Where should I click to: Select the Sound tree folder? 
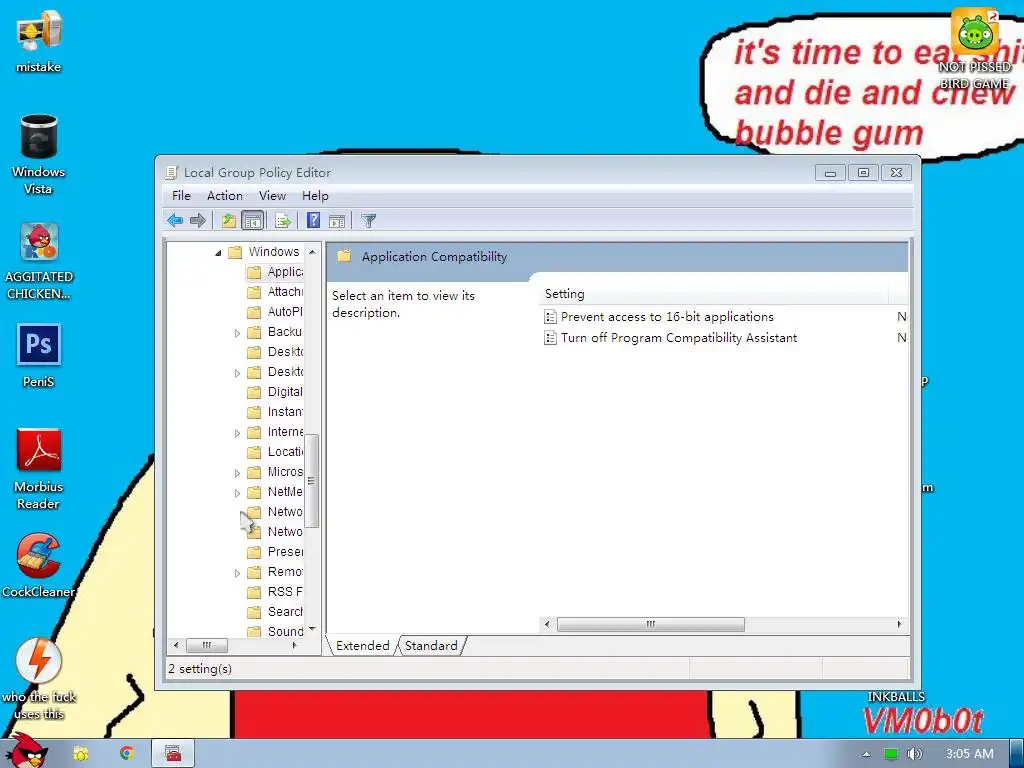[275, 632]
